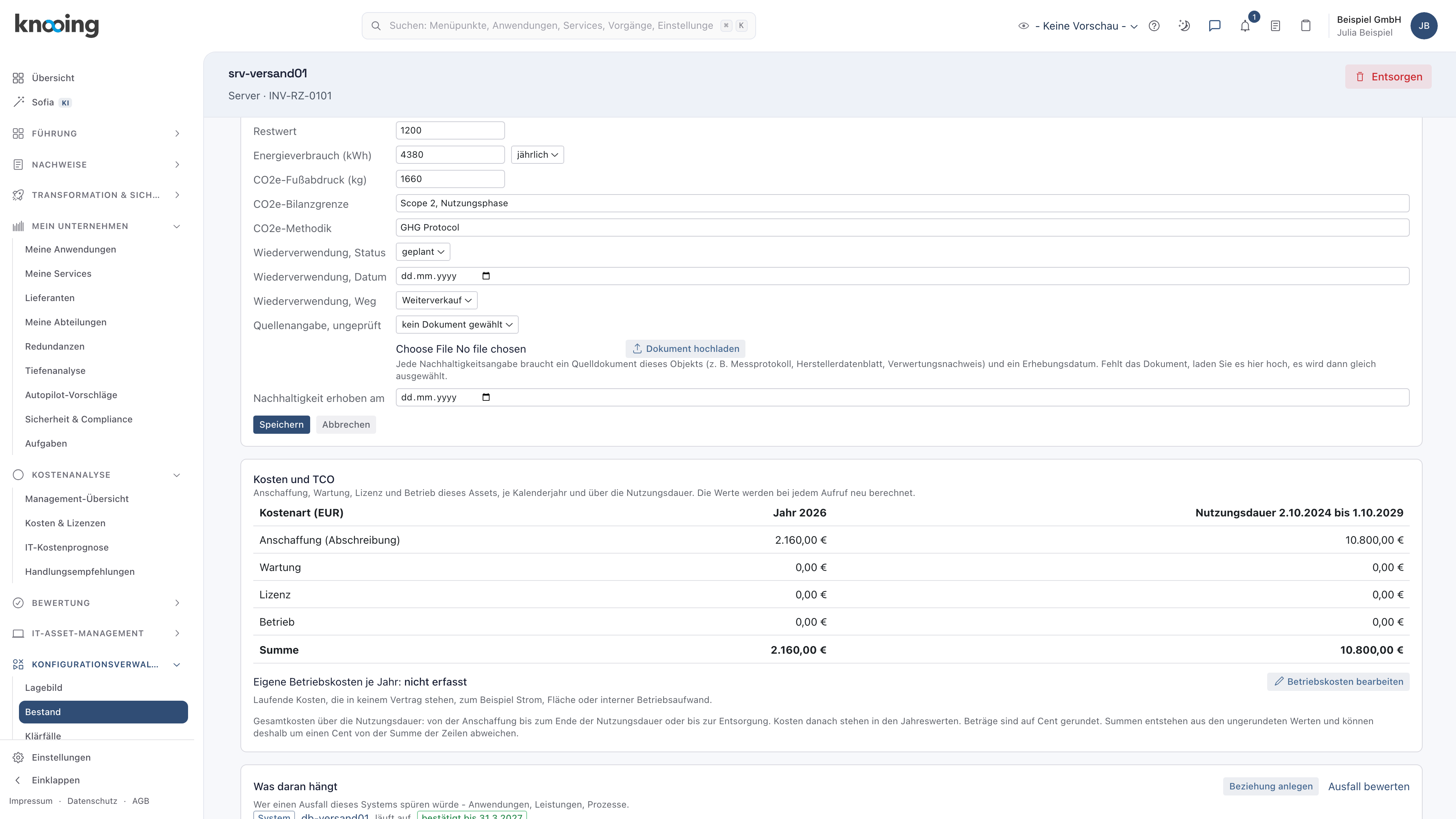1456x819 pixels.
Task: Save the form with Speichern
Action: [281, 425]
